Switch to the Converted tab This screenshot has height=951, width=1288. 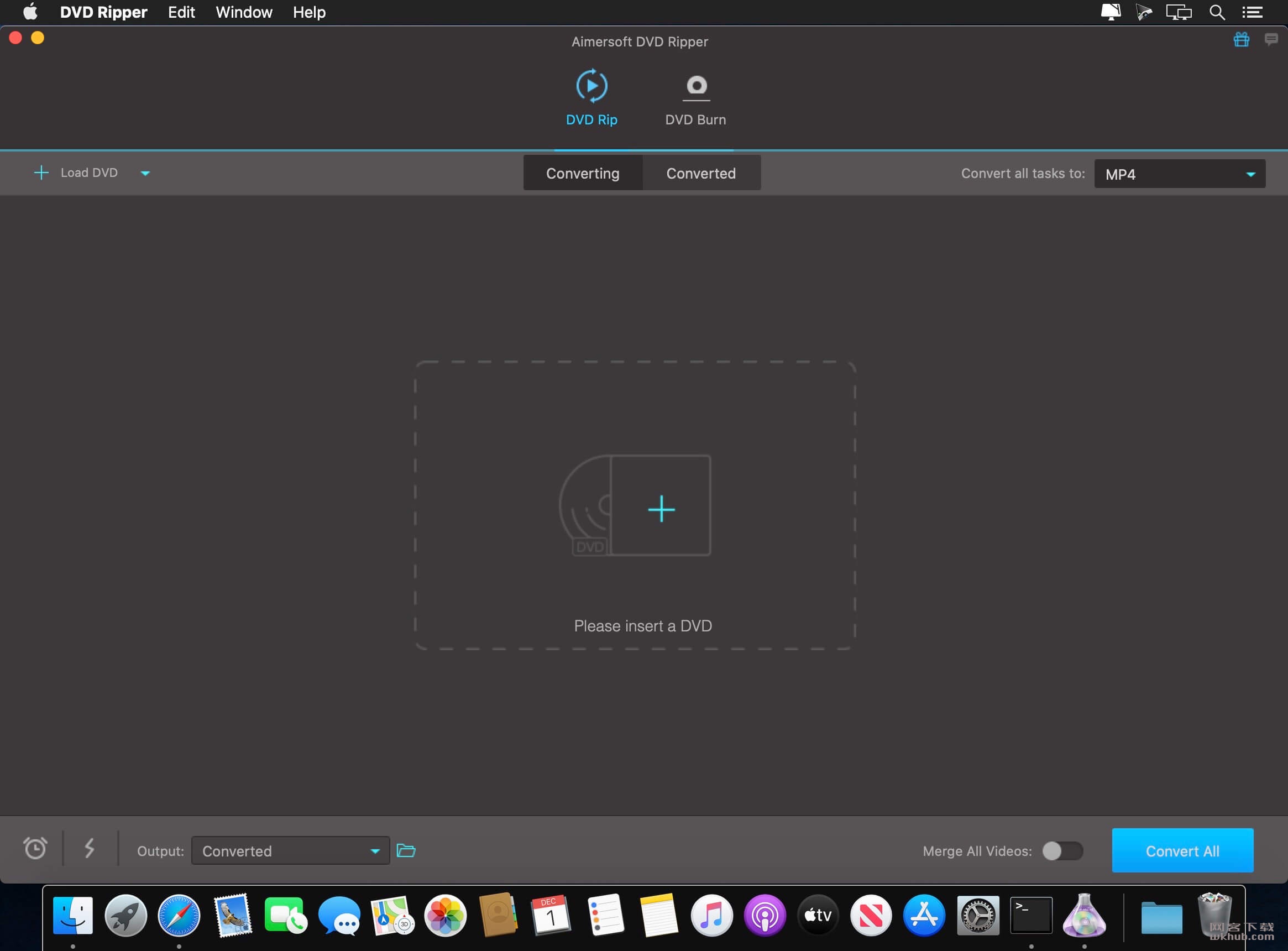tap(701, 173)
